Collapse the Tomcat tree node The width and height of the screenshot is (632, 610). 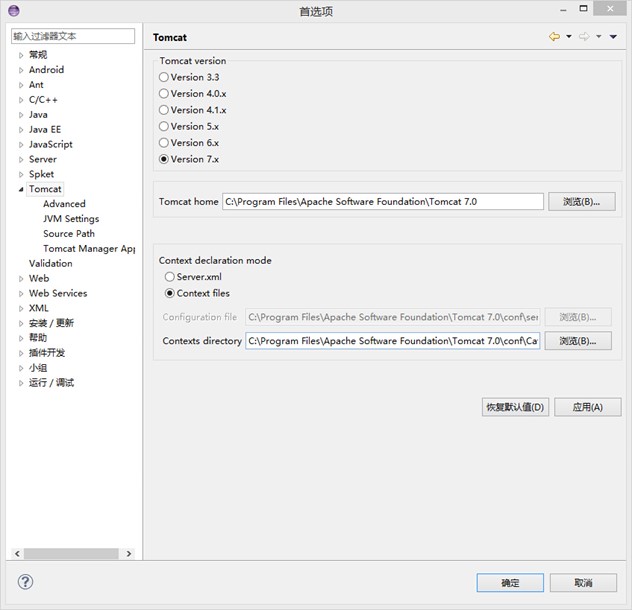point(21,189)
